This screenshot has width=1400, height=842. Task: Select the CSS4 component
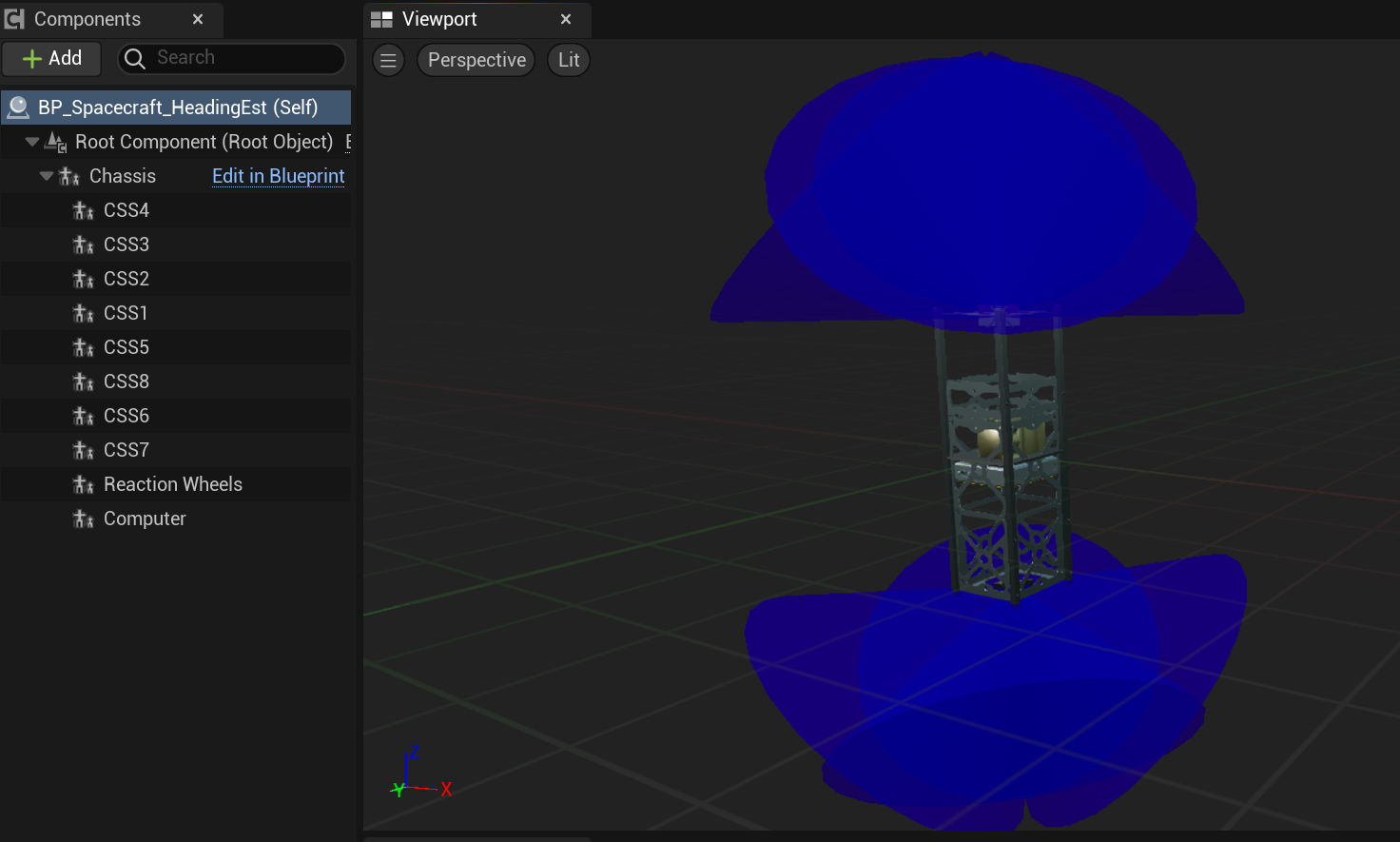click(x=126, y=210)
